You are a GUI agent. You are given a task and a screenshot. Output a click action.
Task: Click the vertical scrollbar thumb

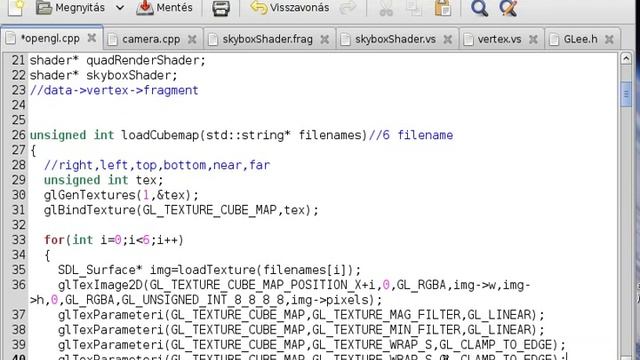(626, 94)
